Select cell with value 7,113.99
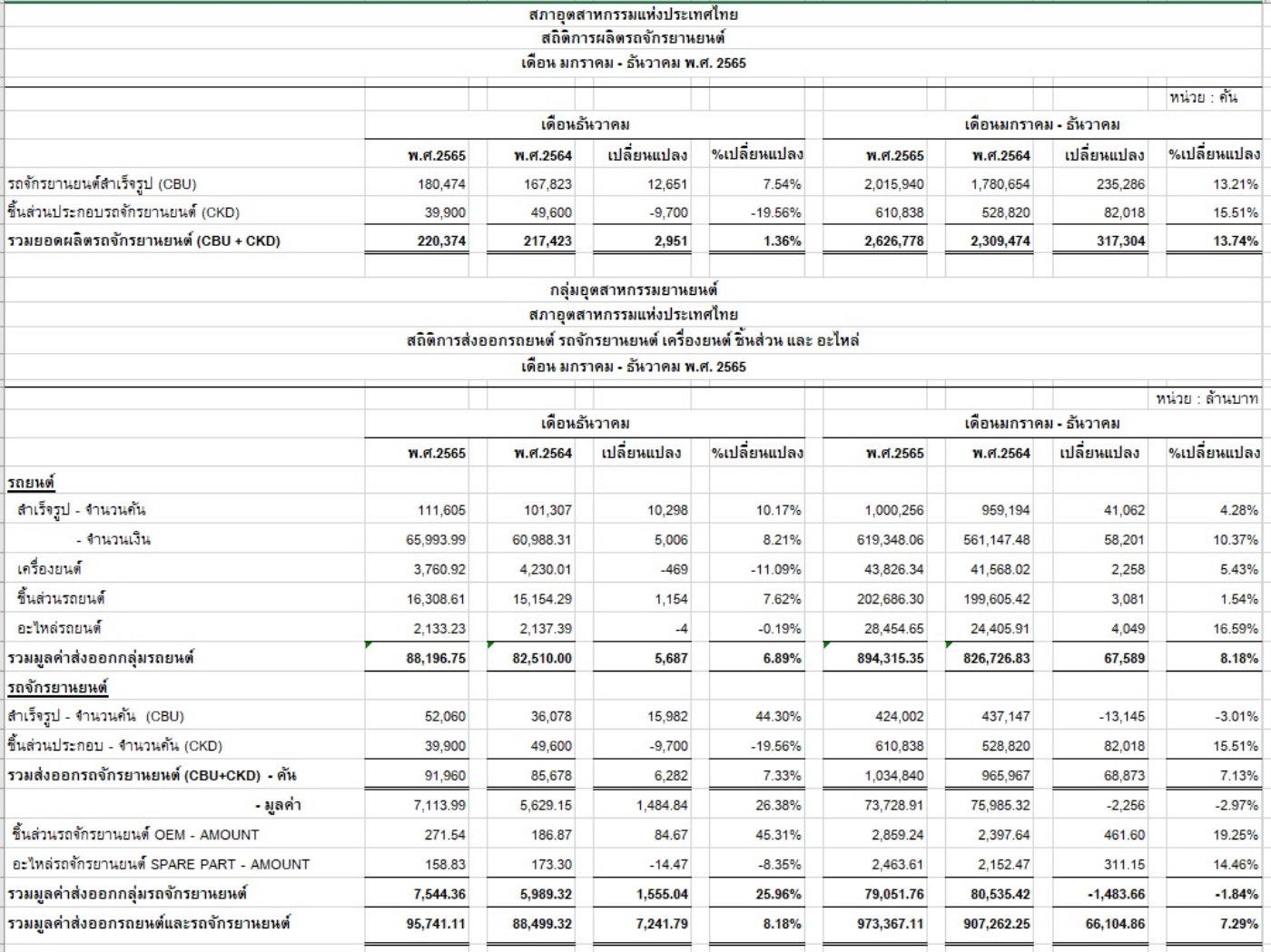This screenshot has width=1271, height=952. tap(439, 806)
